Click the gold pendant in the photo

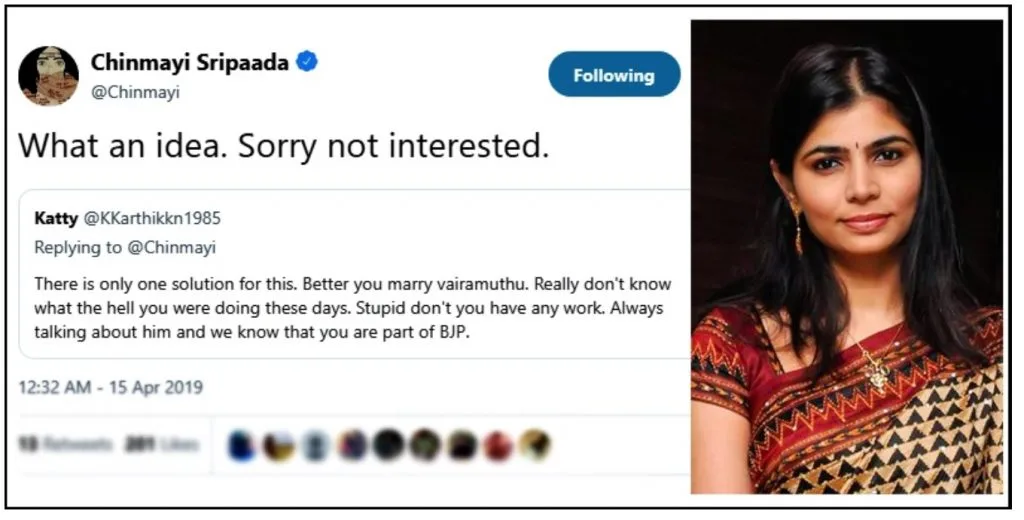pos(876,373)
